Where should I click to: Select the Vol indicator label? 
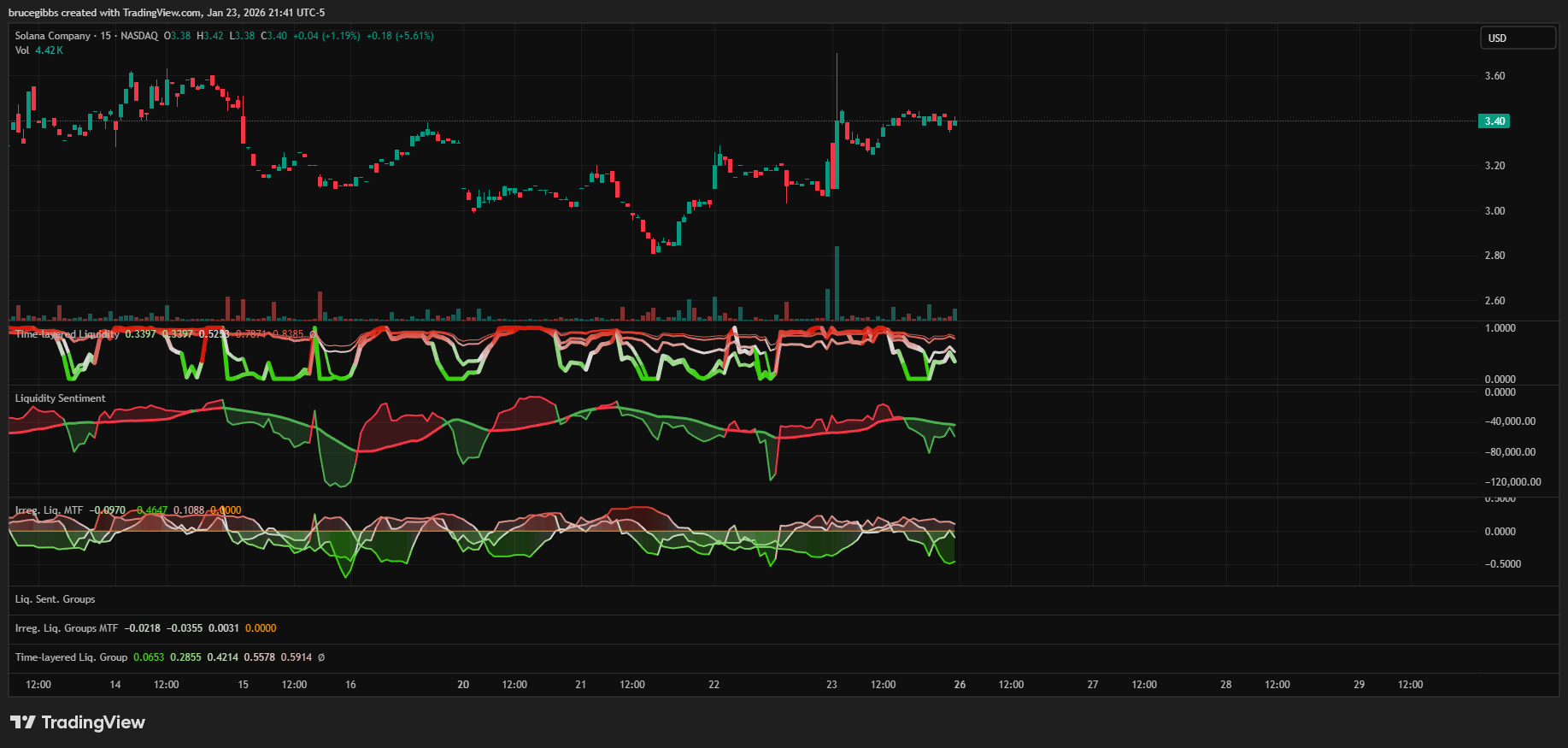pos(22,50)
